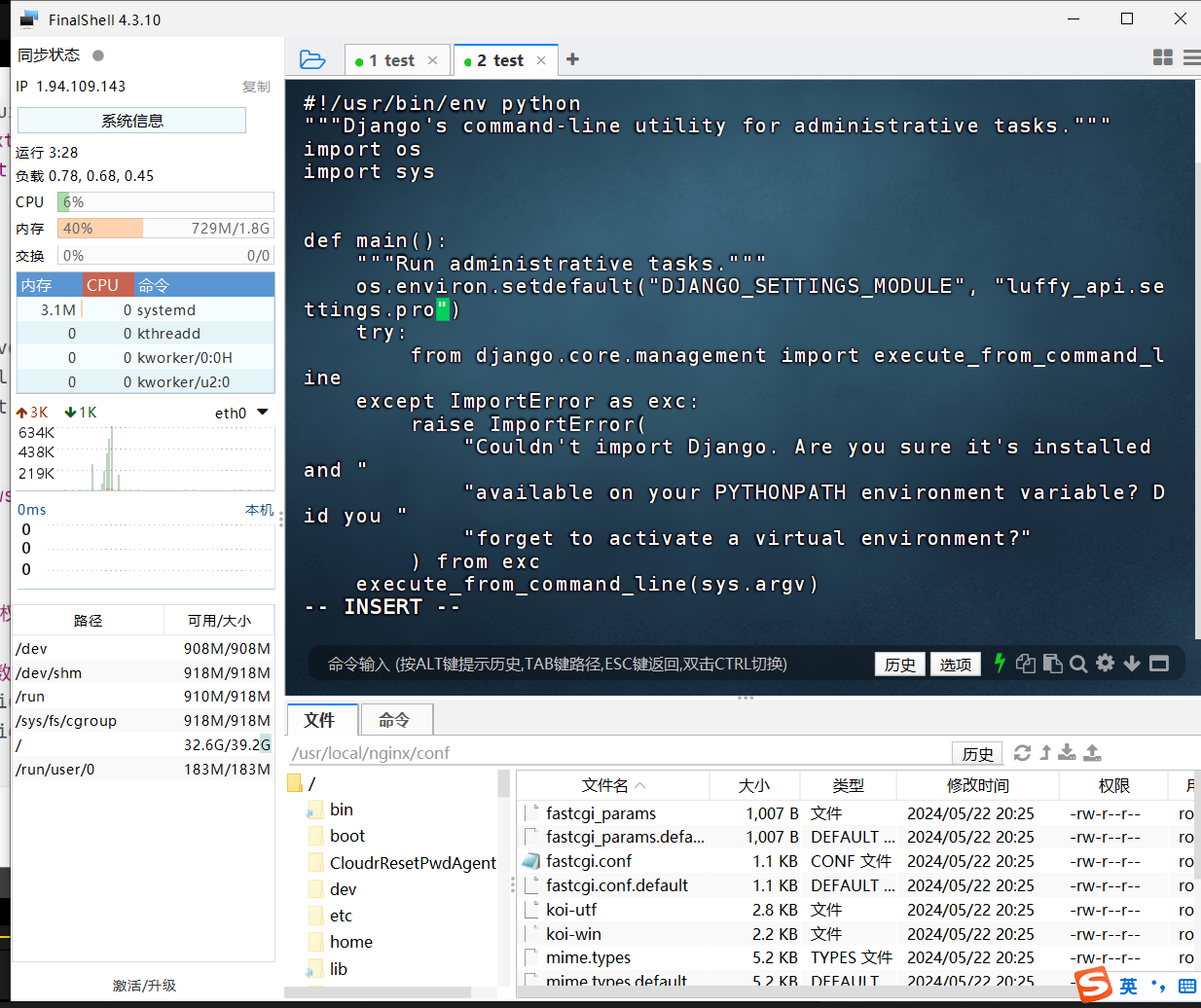The height and width of the screenshot is (1008, 1201).
Task: Click the 交换 swap usage bar
Action: [165, 255]
